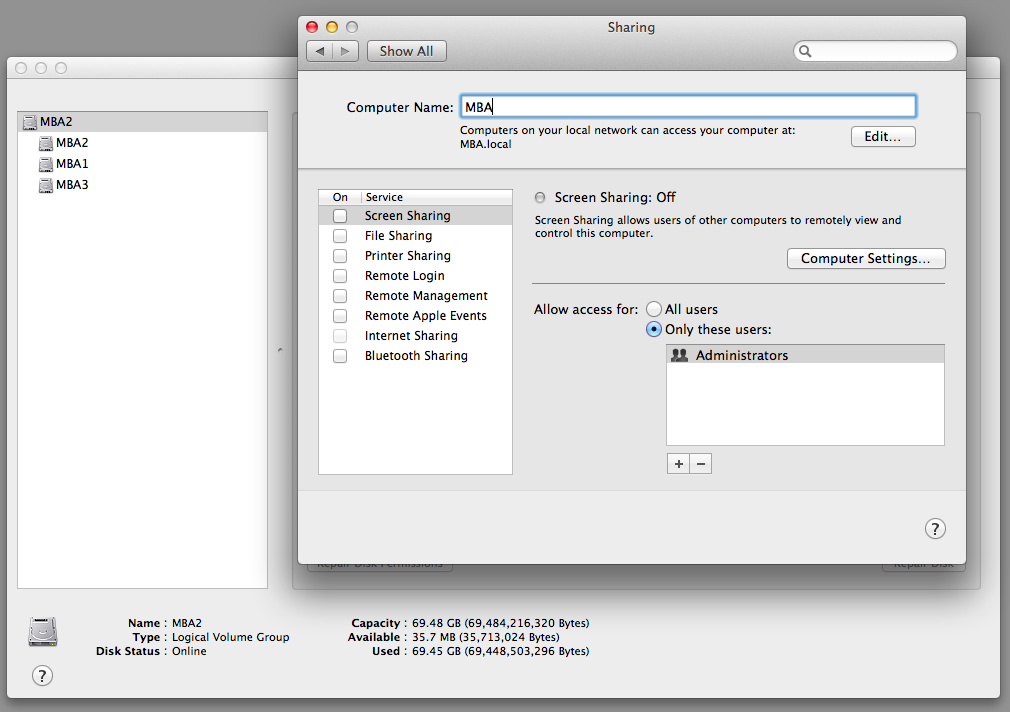1010x712 pixels.
Task: Click the Edit... button for local hostname
Action: pyautogui.click(x=882, y=137)
